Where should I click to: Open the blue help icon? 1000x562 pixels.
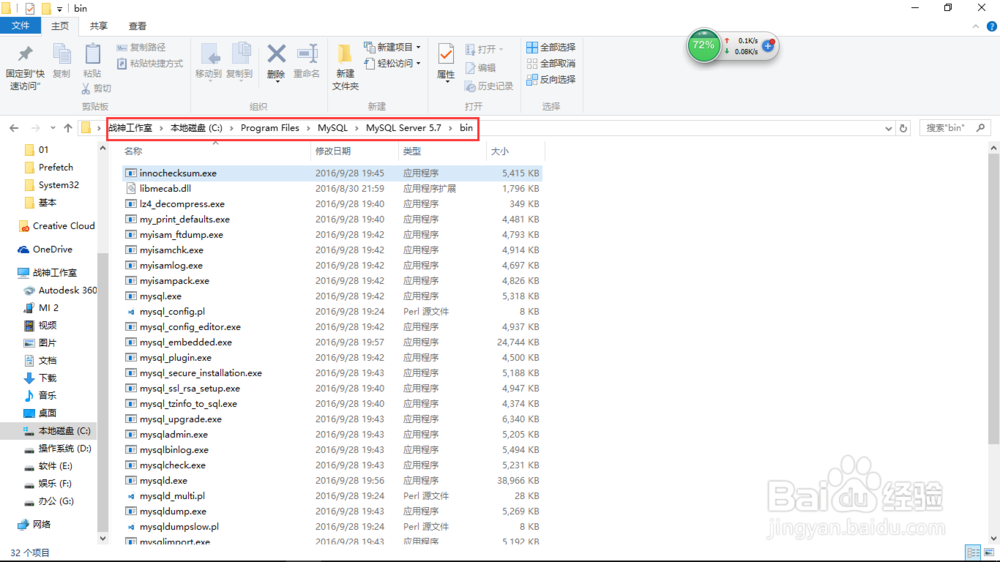pos(992,26)
